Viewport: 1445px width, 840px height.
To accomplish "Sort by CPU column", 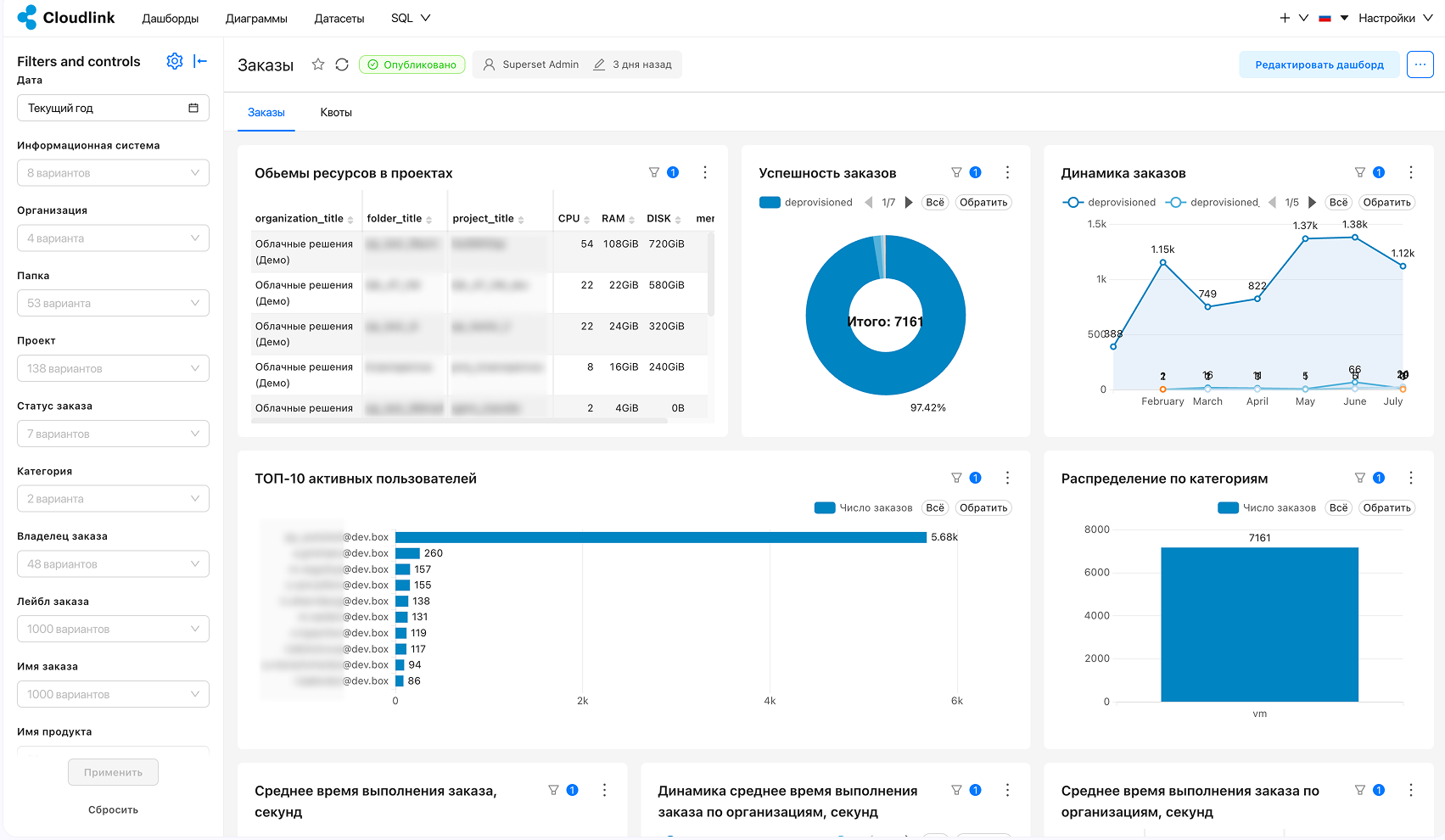I will pos(574,218).
